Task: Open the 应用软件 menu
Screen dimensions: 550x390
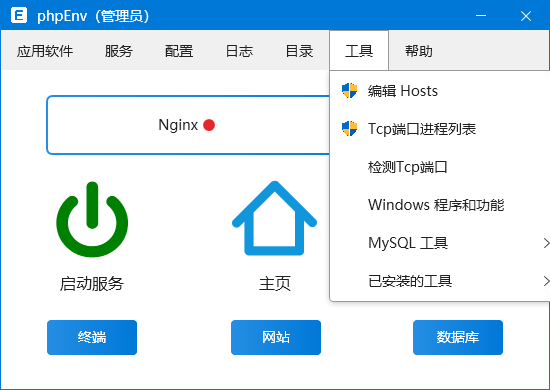Action: pyautogui.click(x=45, y=51)
